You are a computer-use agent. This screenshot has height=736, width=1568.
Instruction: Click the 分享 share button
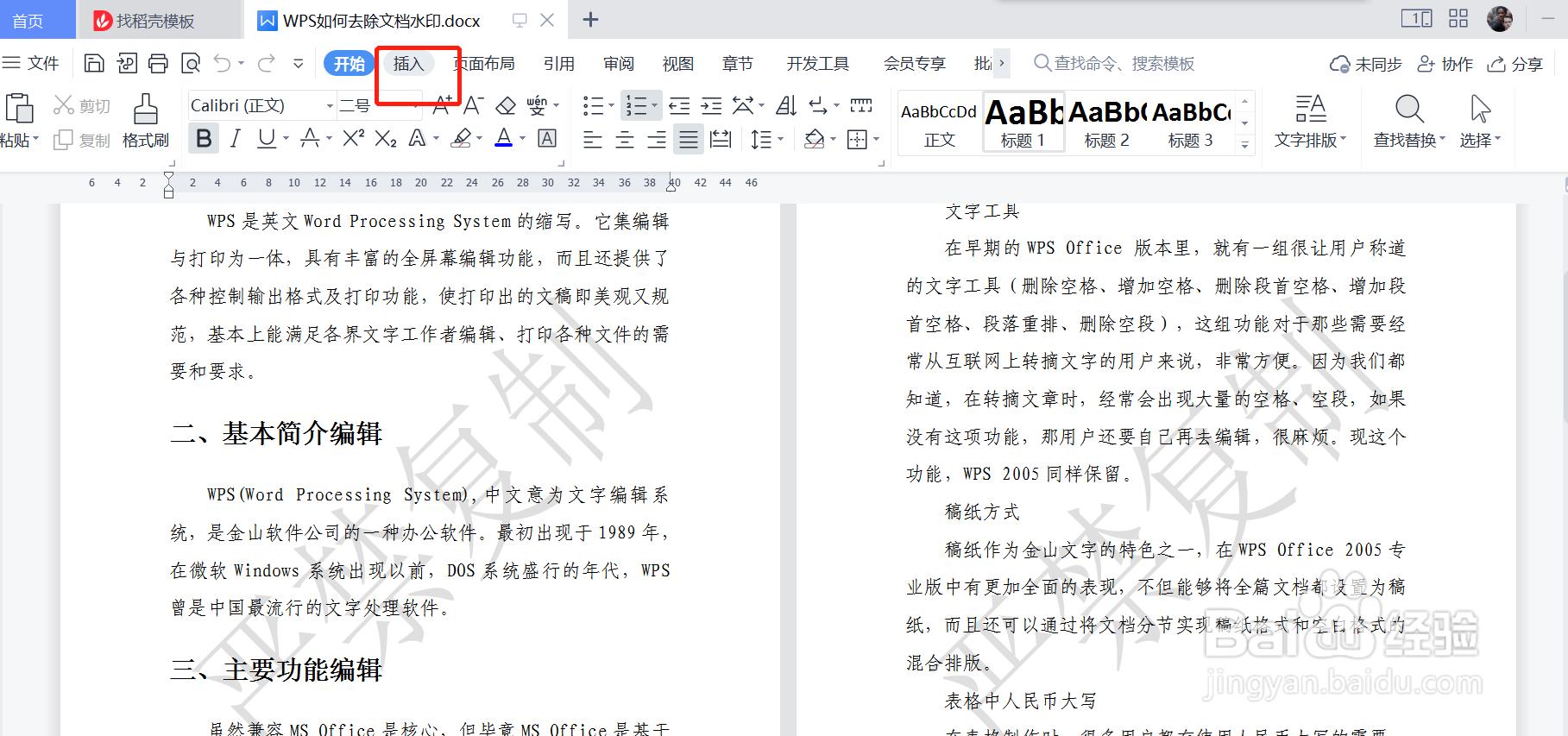point(1515,64)
